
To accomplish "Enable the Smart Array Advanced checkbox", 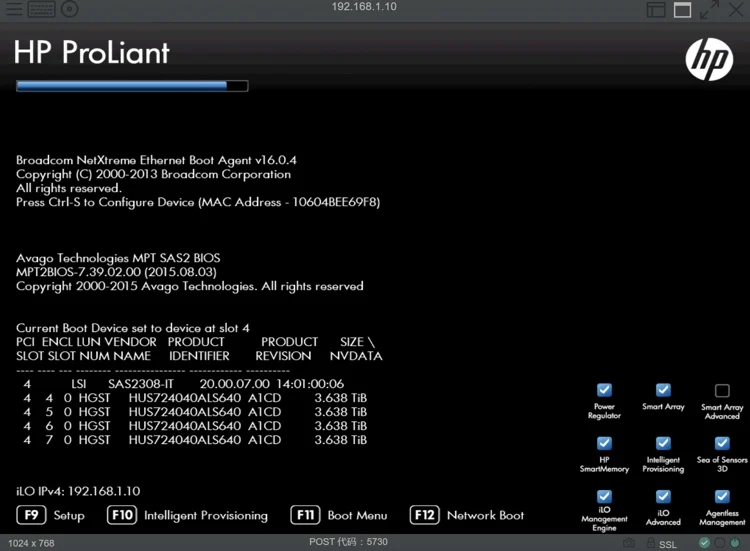I will coord(722,390).
